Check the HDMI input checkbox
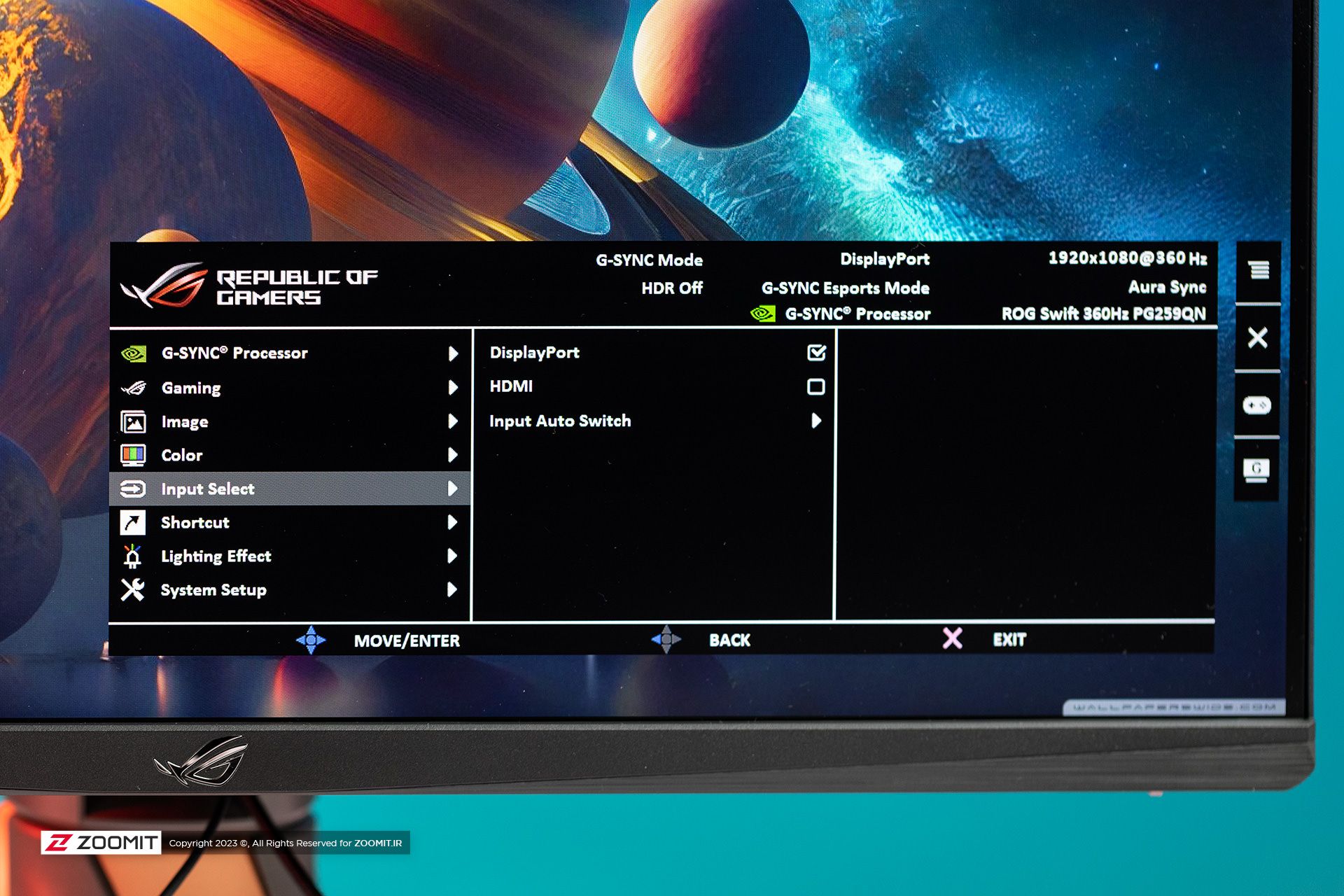The height and width of the screenshot is (896, 1344). pos(816,386)
